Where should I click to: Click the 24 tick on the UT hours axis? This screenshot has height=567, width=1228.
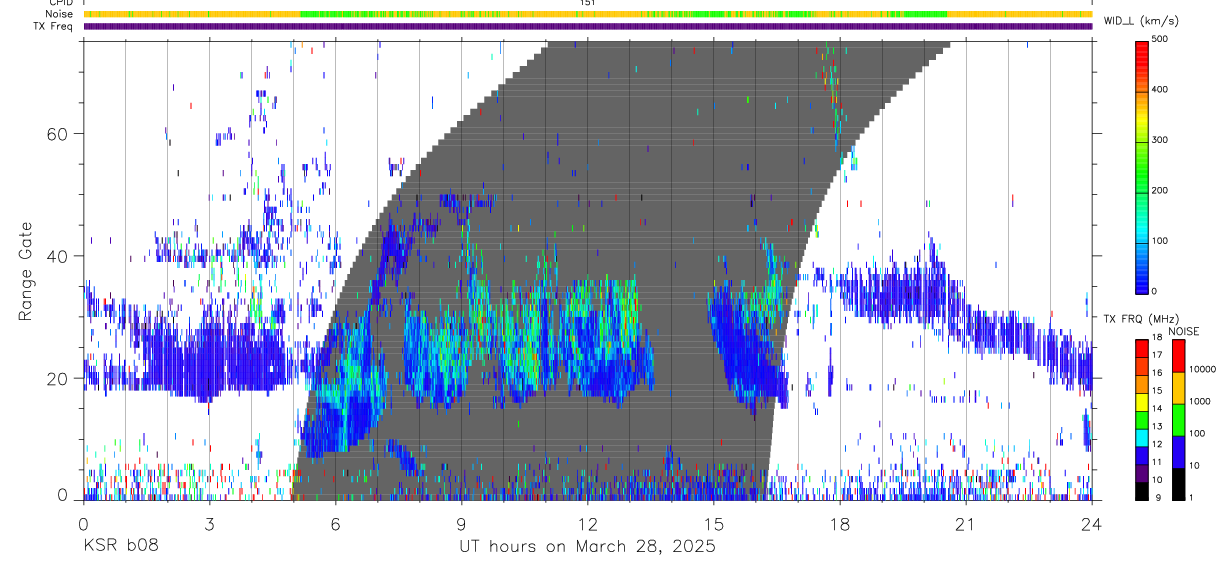1092,524
